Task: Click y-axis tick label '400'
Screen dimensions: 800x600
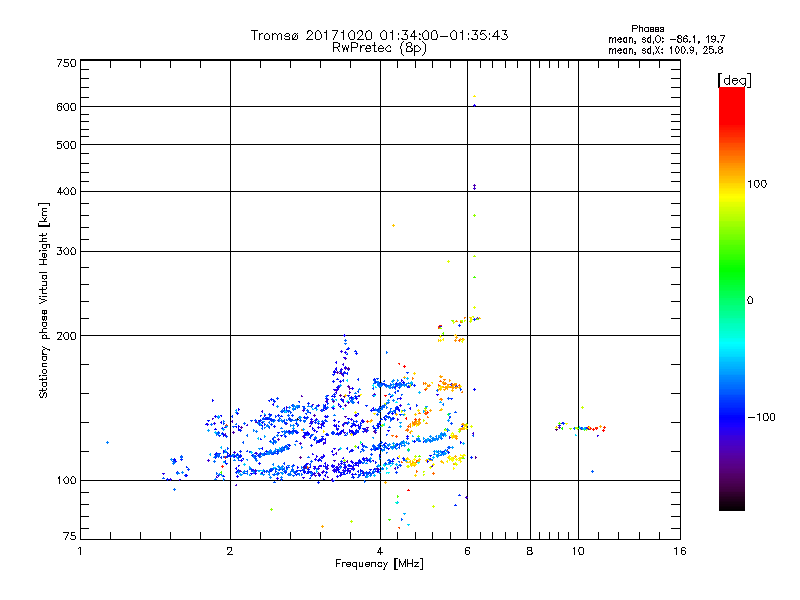Action: click(66, 191)
